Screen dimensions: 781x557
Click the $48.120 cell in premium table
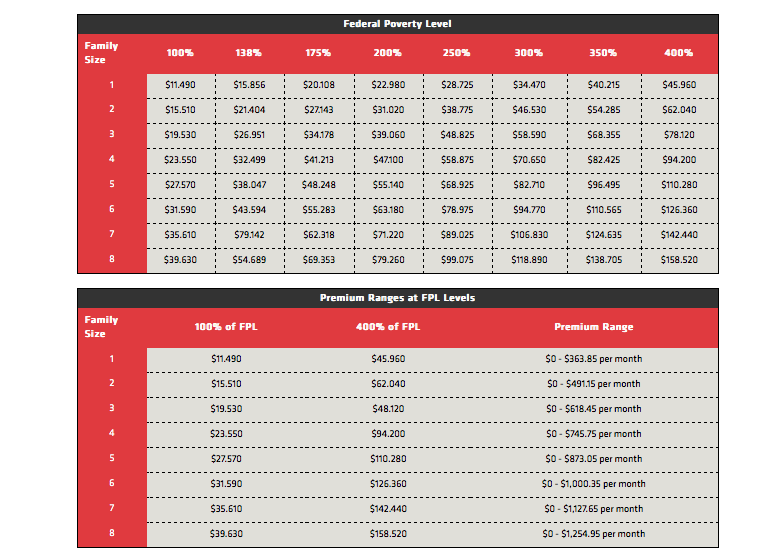[388, 409]
